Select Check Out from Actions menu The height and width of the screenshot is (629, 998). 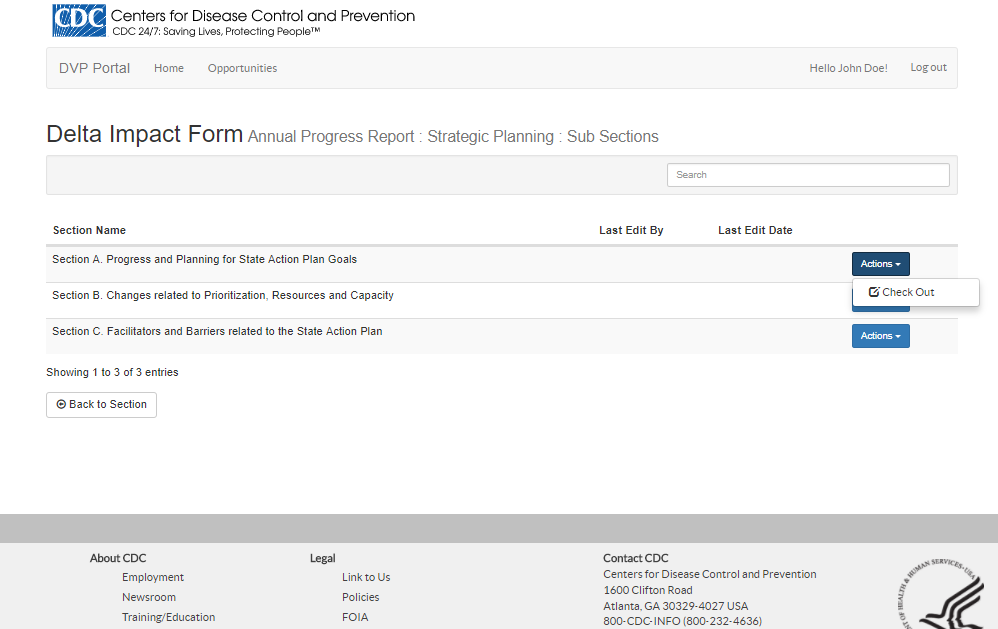[902, 292]
